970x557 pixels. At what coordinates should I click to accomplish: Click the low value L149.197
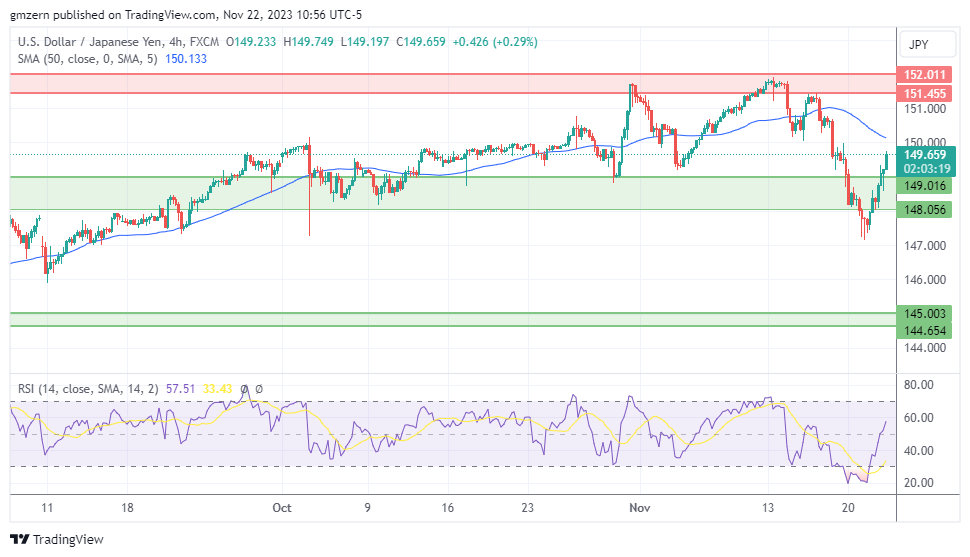click(365, 42)
